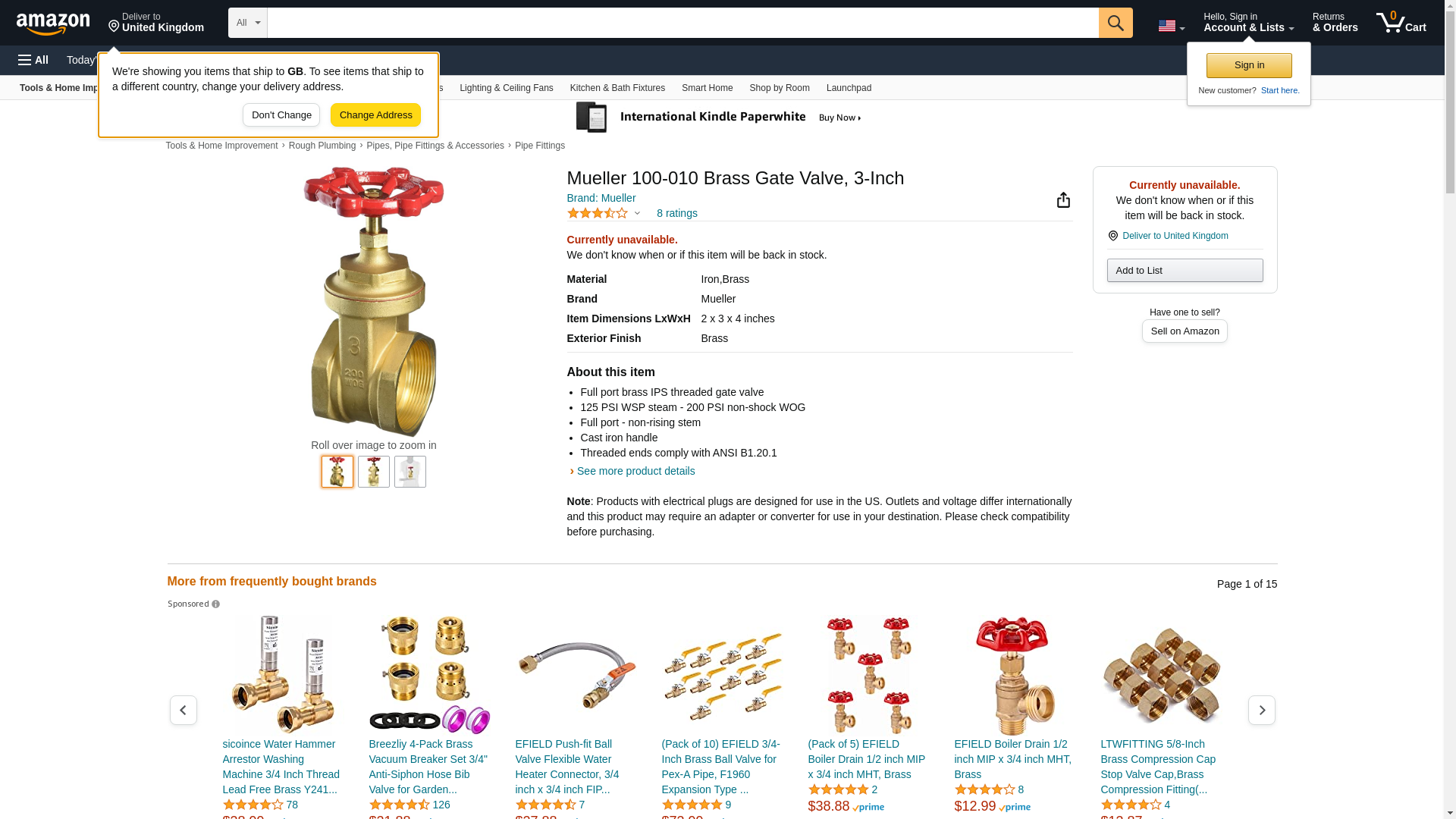The image size is (1456, 819).
Task: Expand the All search category dropdown
Action: click(248, 23)
